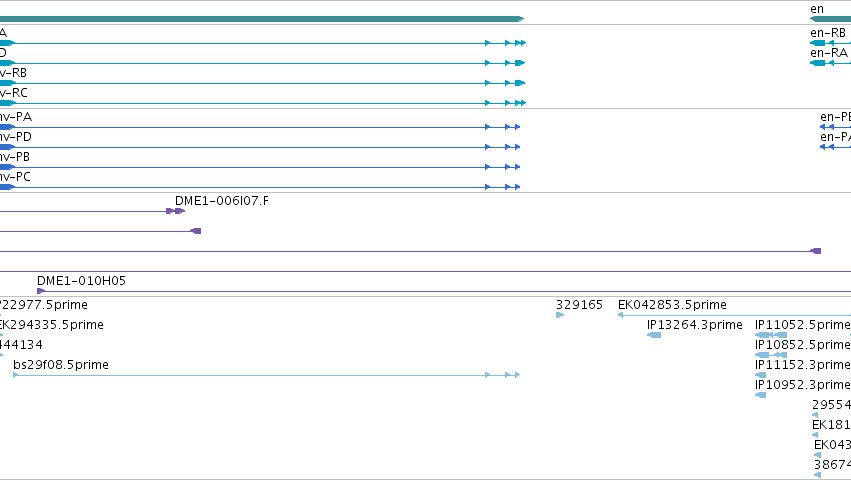Select the nv-RC transcript label
This screenshot has height=480, width=851.
[14, 93]
